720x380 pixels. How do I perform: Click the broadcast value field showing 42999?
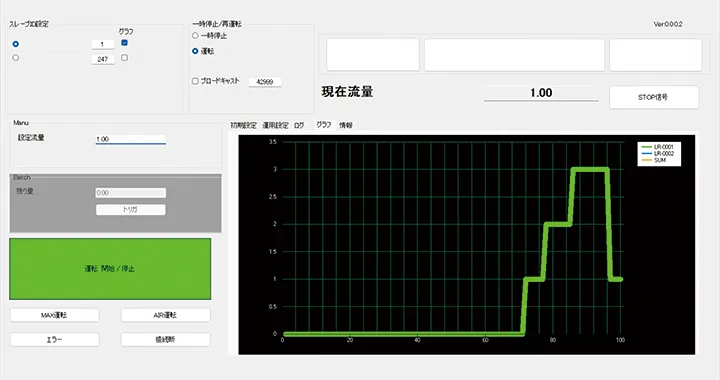(265, 82)
